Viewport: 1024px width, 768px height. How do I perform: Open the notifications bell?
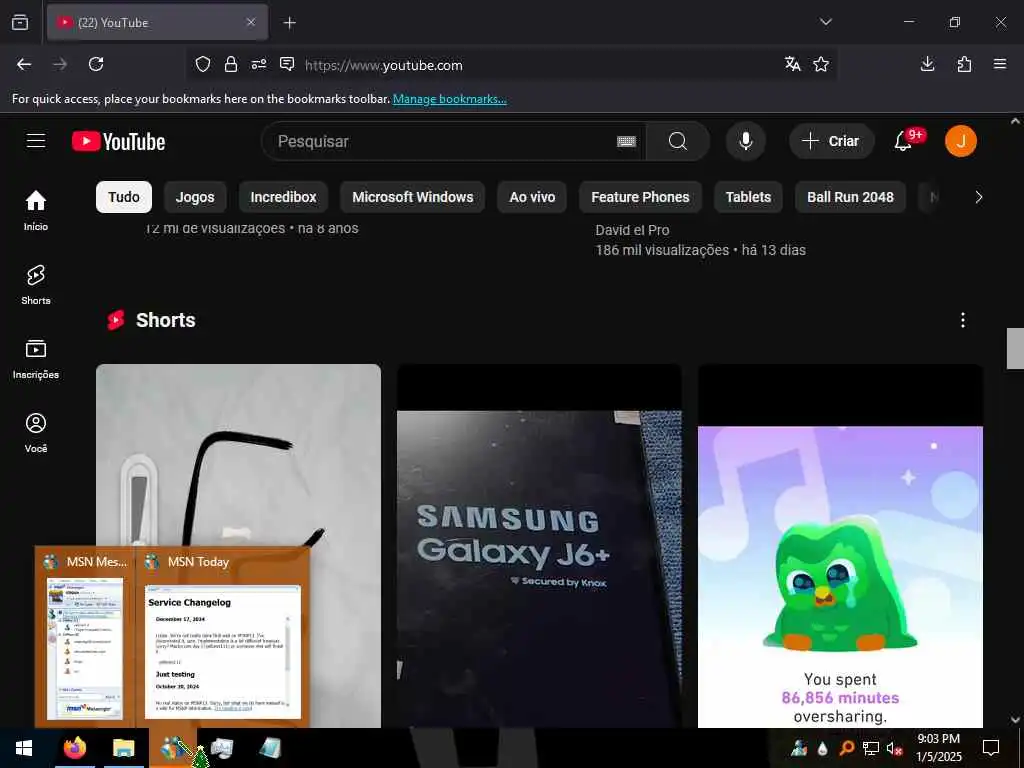[x=903, y=141]
